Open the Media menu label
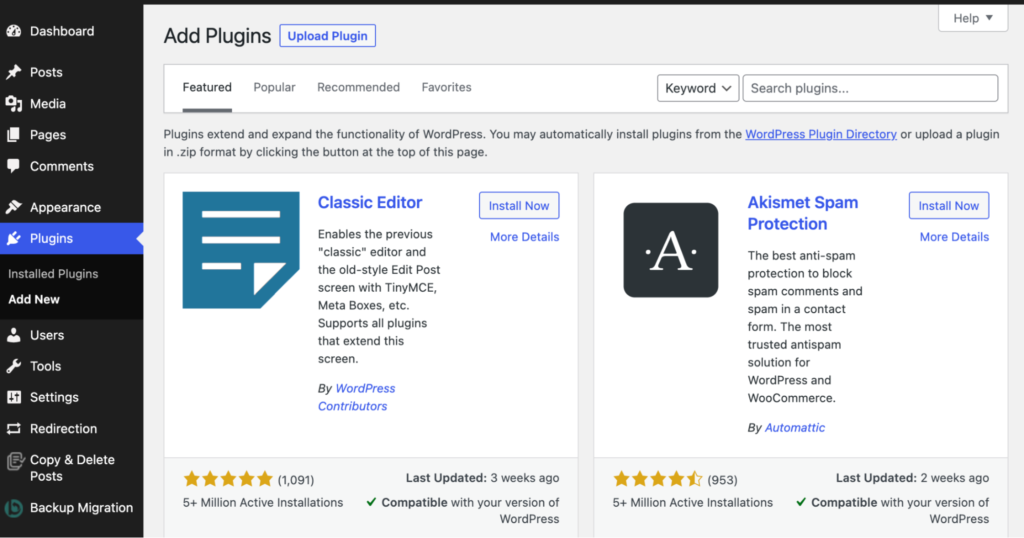This screenshot has height=538, width=1024. point(48,103)
